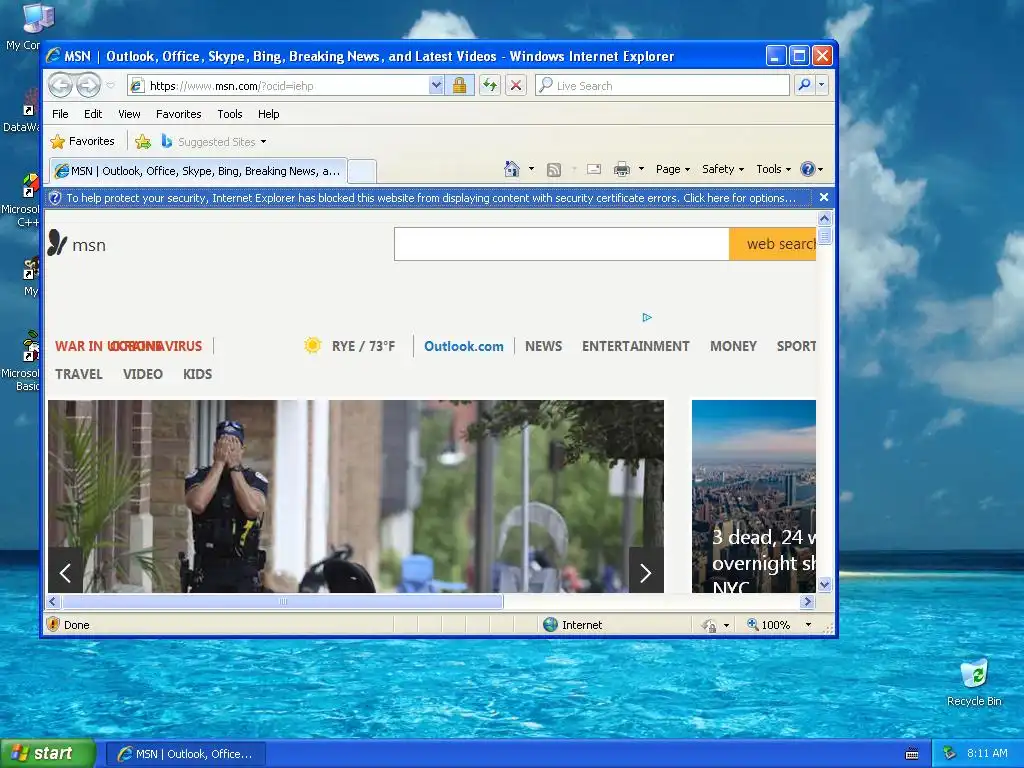Select the MSN browser tab
This screenshot has width=1024, height=768.
click(x=198, y=171)
